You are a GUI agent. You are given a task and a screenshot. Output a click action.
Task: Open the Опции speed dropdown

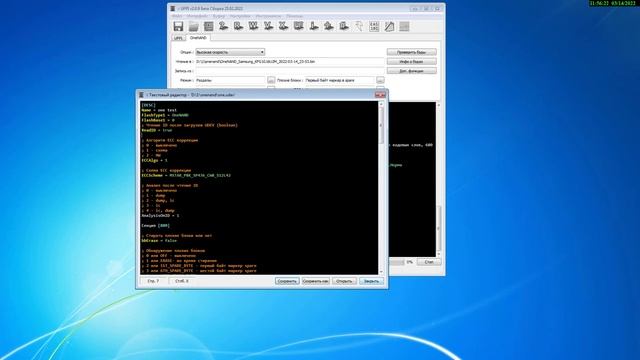coord(230,52)
